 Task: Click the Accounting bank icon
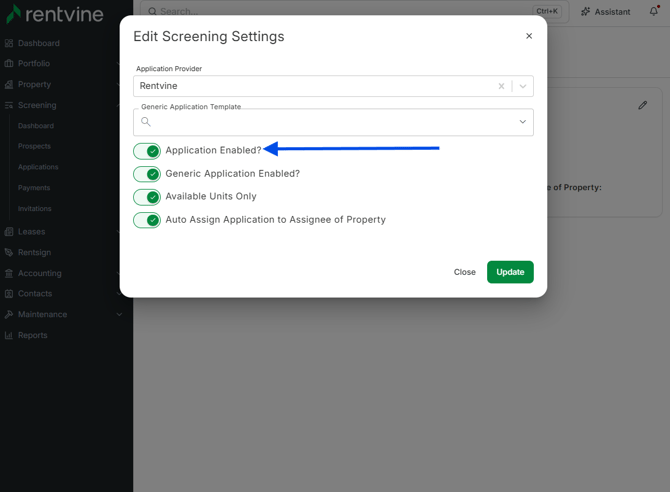pyautogui.click(x=9, y=273)
